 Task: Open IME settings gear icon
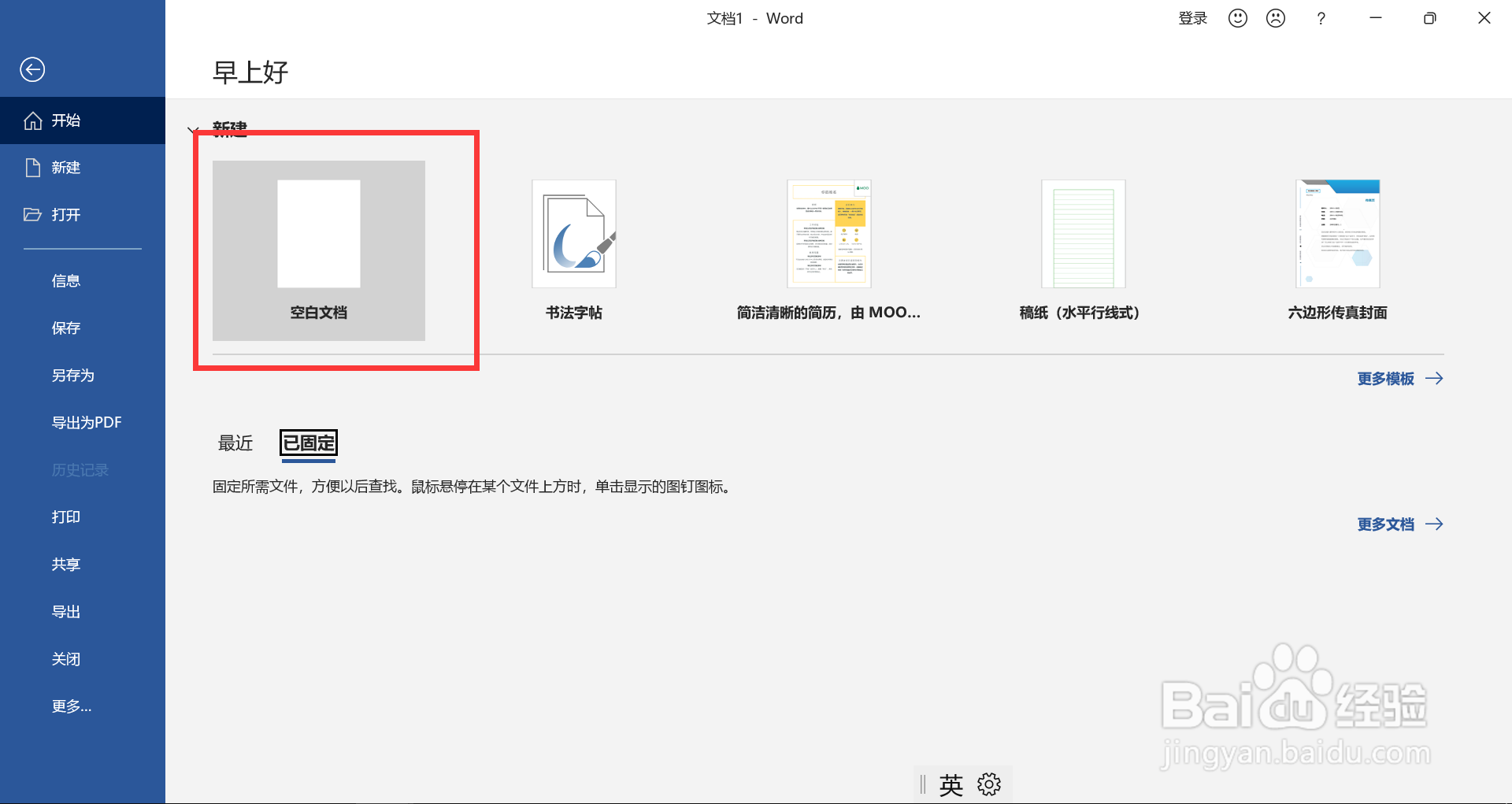click(x=989, y=784)
